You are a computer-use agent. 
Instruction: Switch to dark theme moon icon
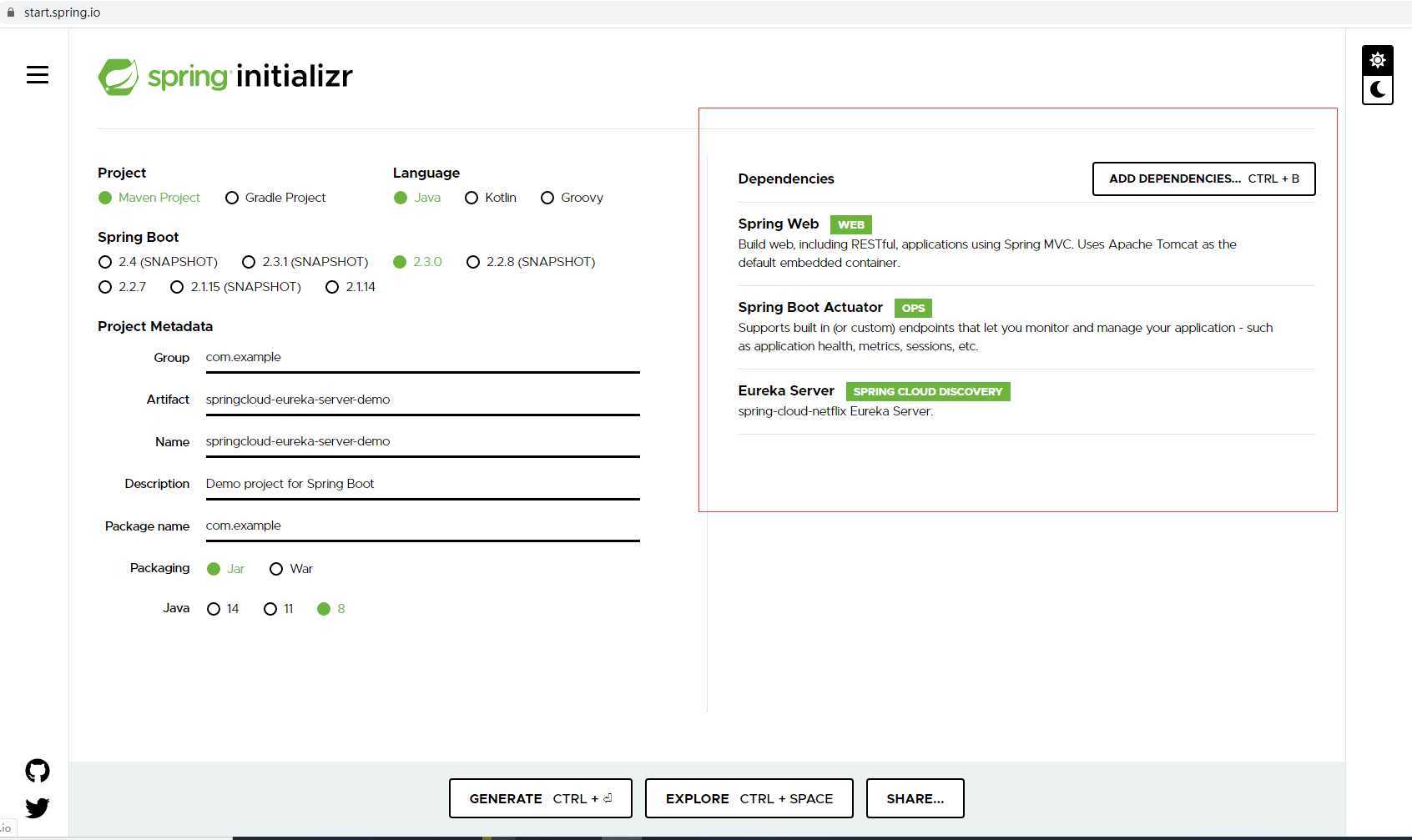1377,89
